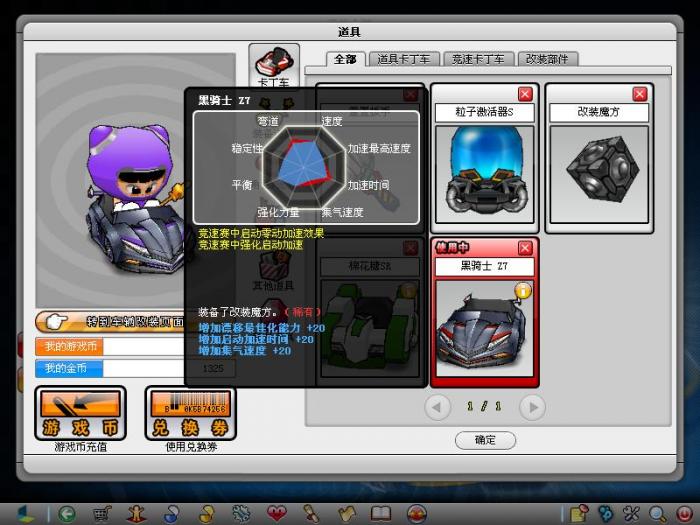The width and height of the screenshot is (700, 525).
Task: Click the red heart icon in toolbar
Action: click(x=276, y=514)
